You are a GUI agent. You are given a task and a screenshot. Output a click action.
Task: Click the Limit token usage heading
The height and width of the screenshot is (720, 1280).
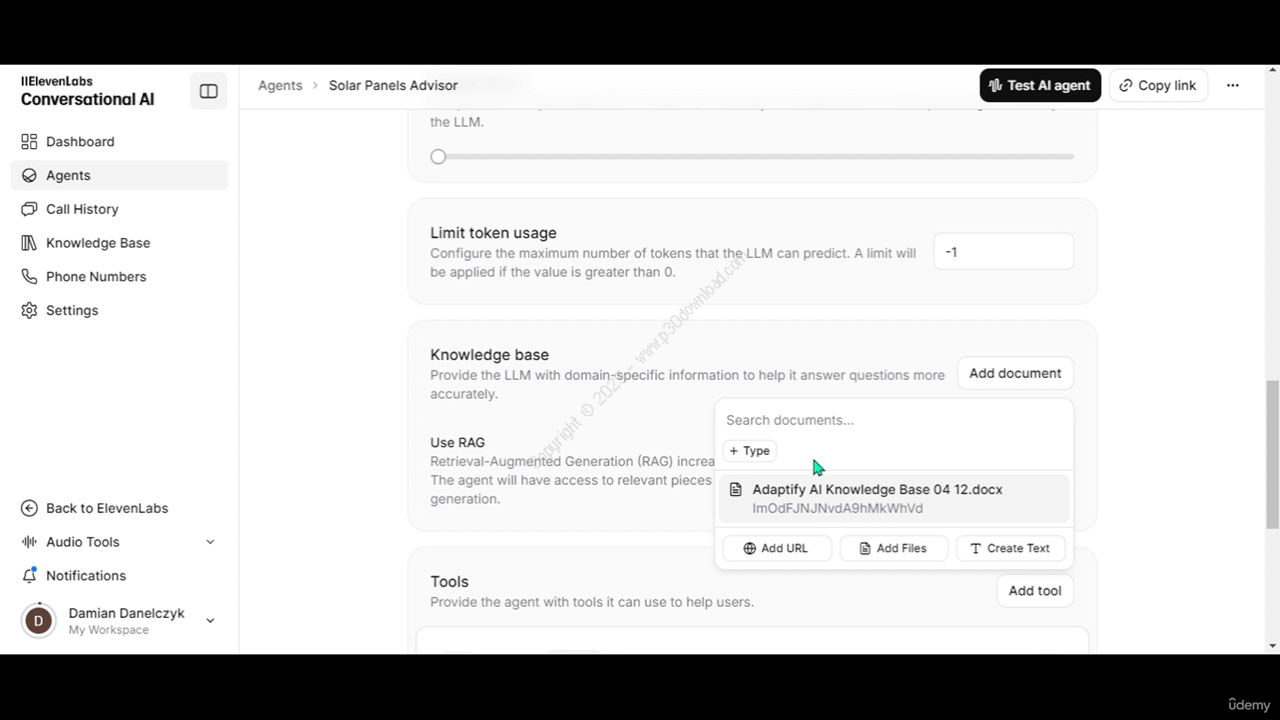click(x=493, y=233)
